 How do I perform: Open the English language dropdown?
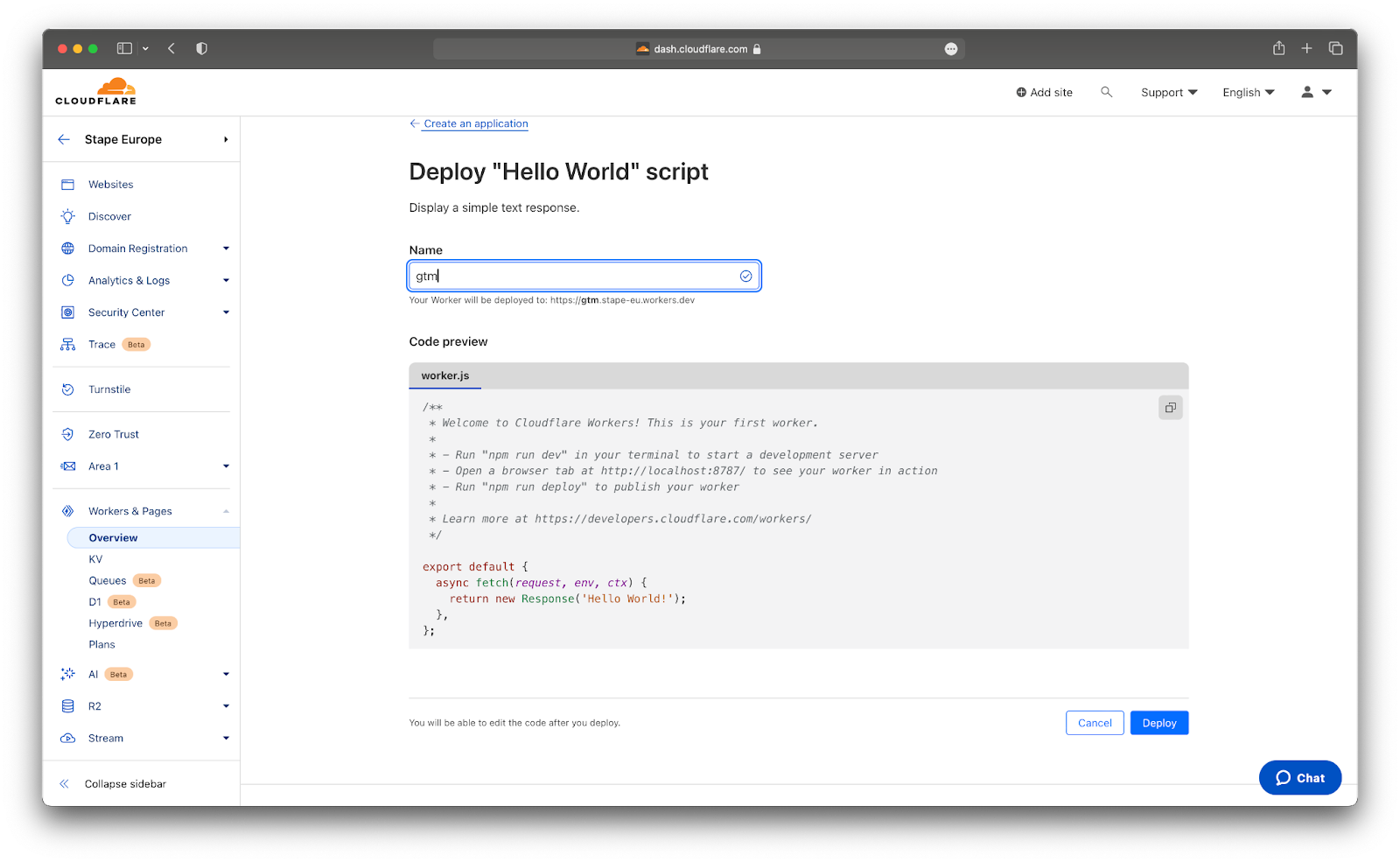(x=1249, y=92)
